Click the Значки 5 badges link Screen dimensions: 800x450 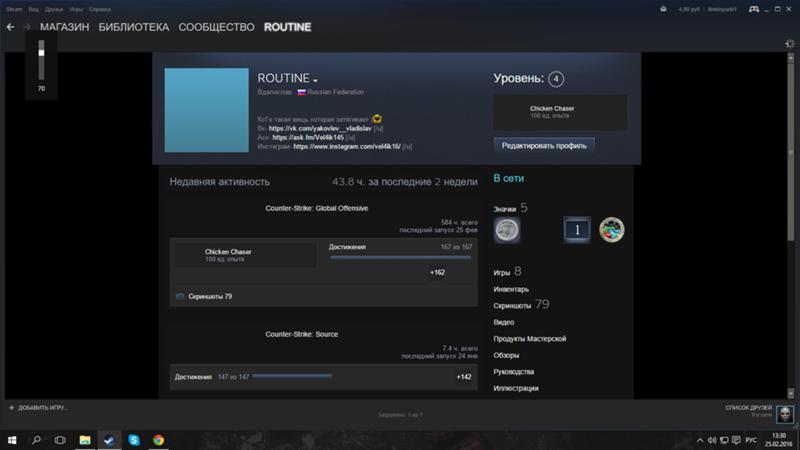pos(510,208)
